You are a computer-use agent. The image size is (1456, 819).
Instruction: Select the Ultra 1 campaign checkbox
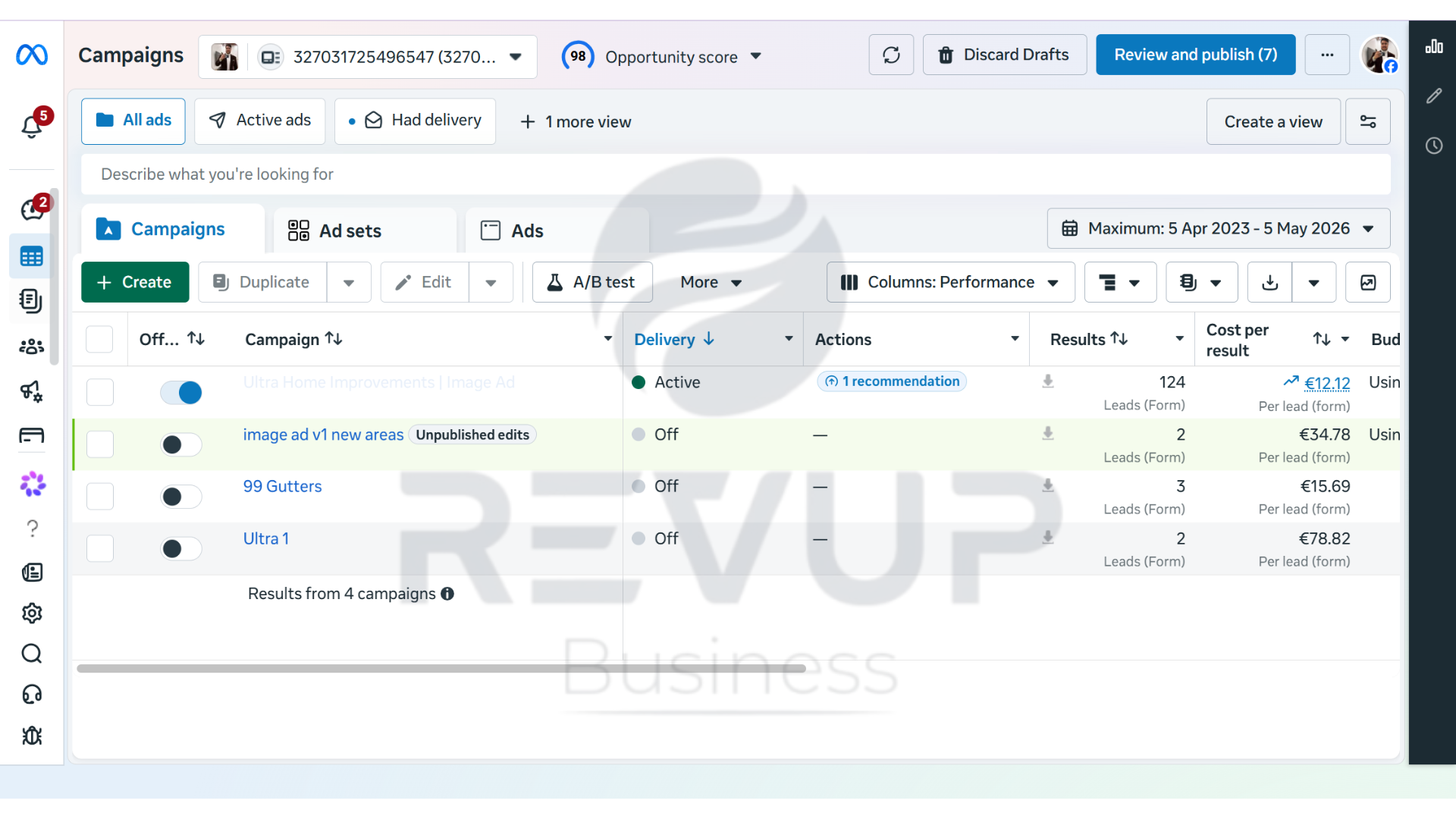click(x=100, y=548)
